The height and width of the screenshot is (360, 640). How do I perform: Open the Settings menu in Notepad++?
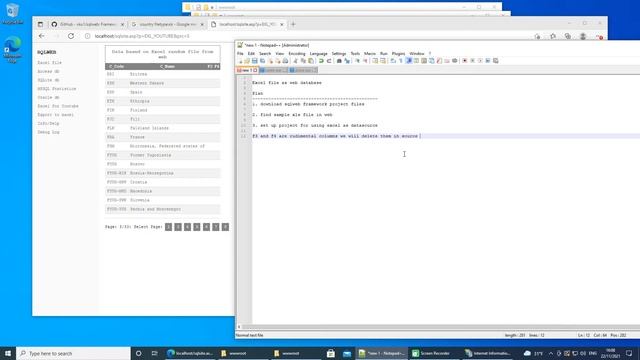click(339, 53)
